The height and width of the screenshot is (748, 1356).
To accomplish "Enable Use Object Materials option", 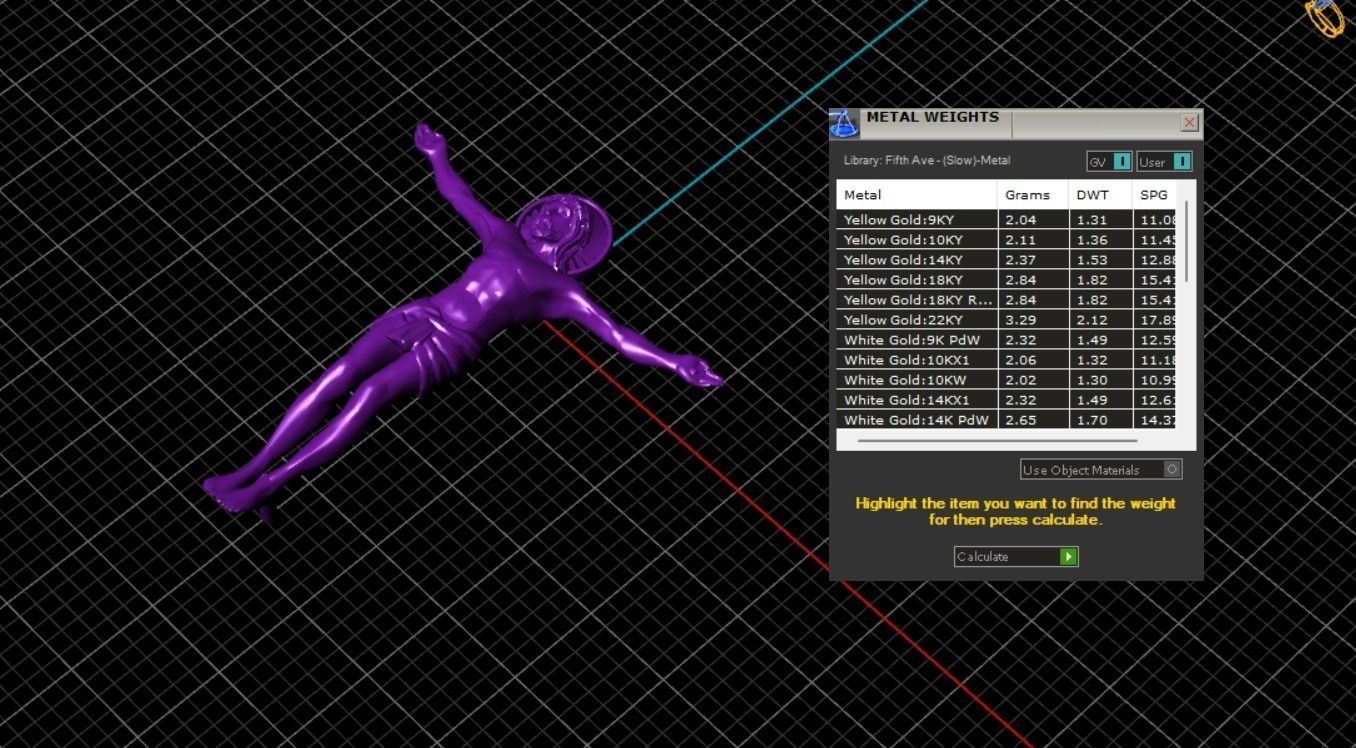I will click(1101, 470).
